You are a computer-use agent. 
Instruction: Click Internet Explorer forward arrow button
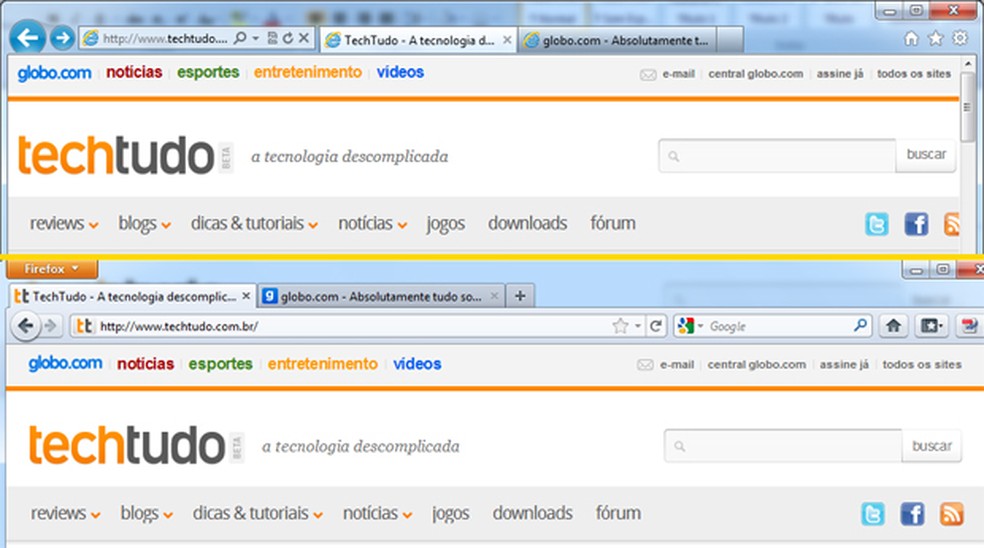[x=62, y=38]
